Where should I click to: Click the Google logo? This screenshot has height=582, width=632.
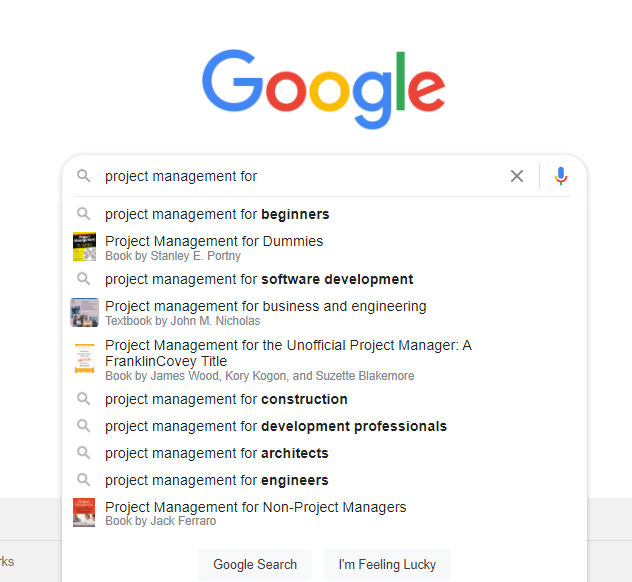tap(323, 84)
